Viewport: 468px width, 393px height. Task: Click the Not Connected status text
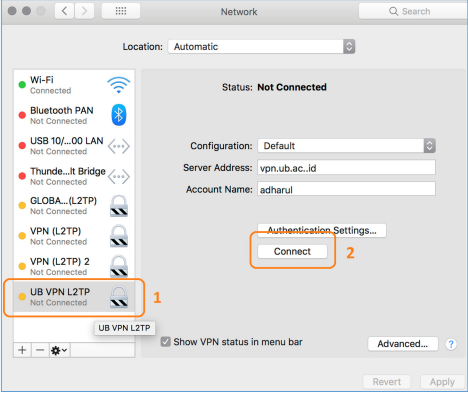pyautogui.click(x=292, y=87)
